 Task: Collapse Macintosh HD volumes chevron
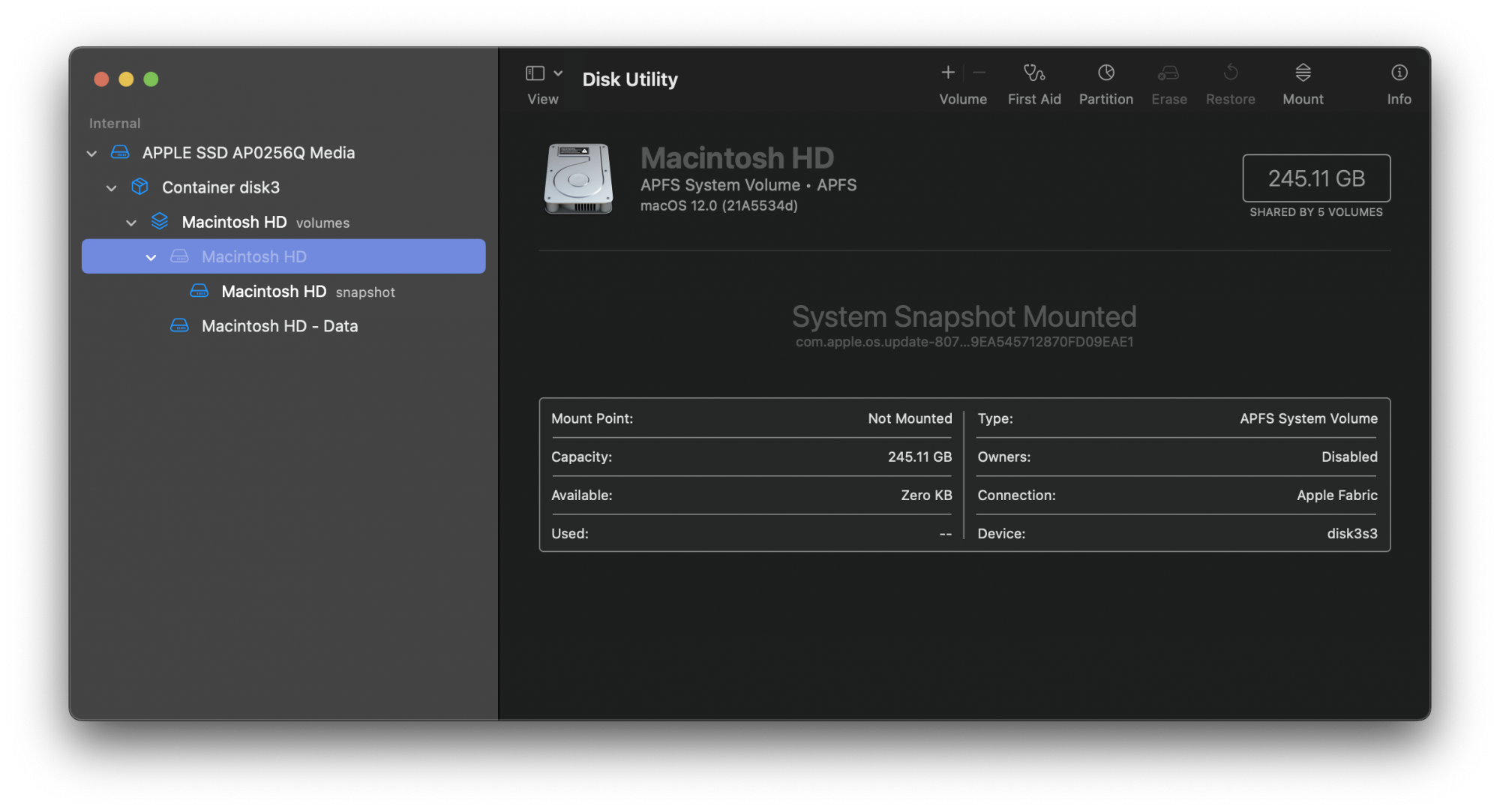[x=131, y=223]
